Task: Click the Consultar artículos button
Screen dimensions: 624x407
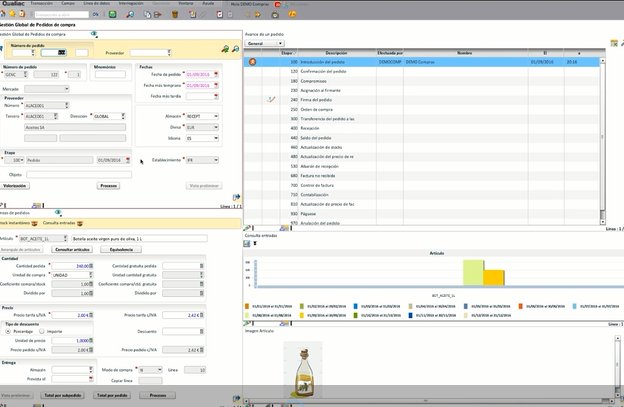Action: click(72, 249)
